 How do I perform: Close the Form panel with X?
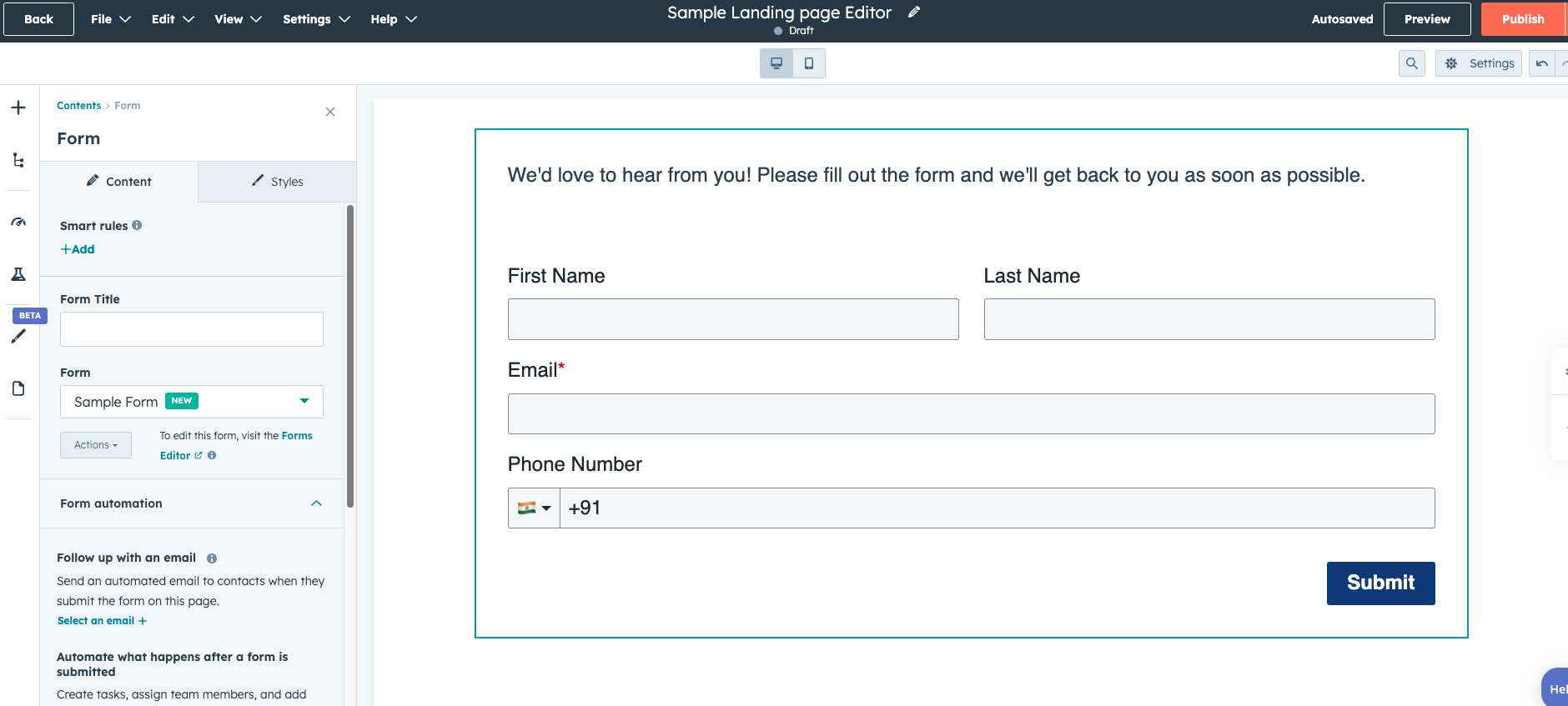click(330, 112)
